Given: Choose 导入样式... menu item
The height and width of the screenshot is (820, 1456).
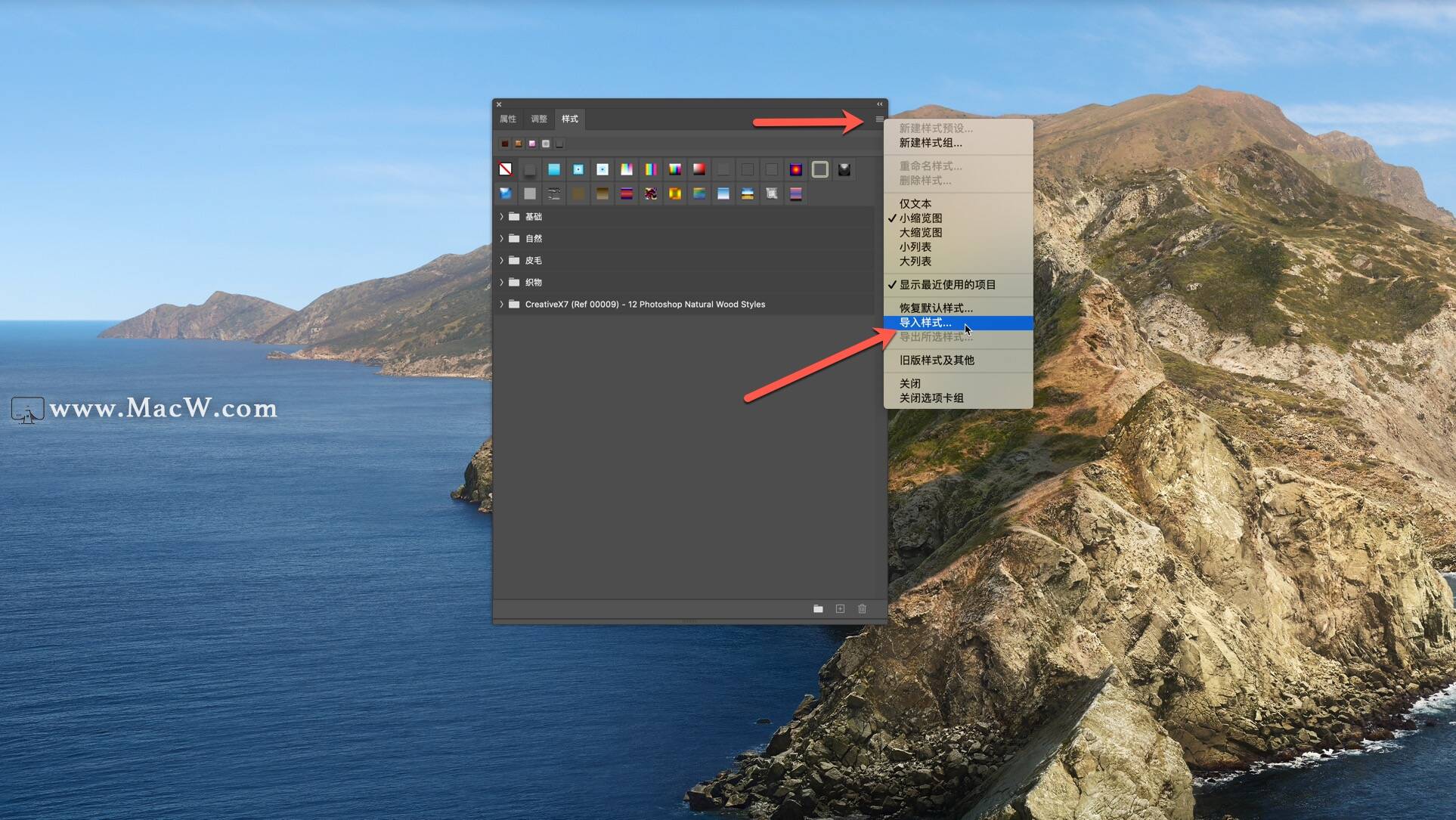Looking at the screenshot, I should [x=958, y=323].
